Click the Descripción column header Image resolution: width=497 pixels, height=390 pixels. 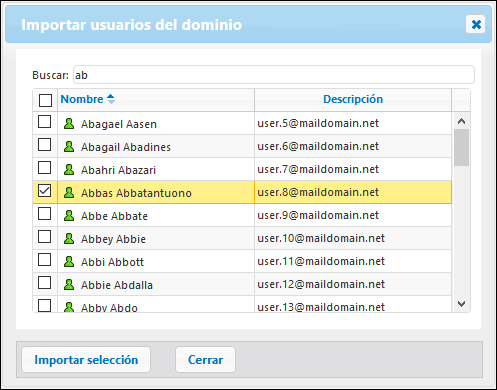pos(353,99)
